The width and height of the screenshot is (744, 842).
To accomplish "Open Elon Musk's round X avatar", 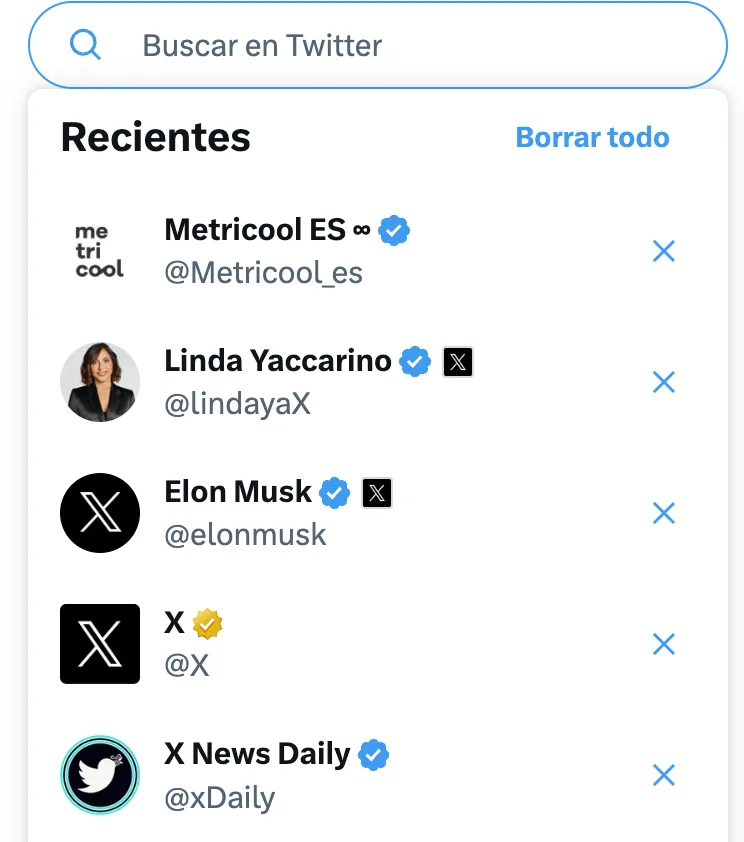I will [x=100, y=513].
